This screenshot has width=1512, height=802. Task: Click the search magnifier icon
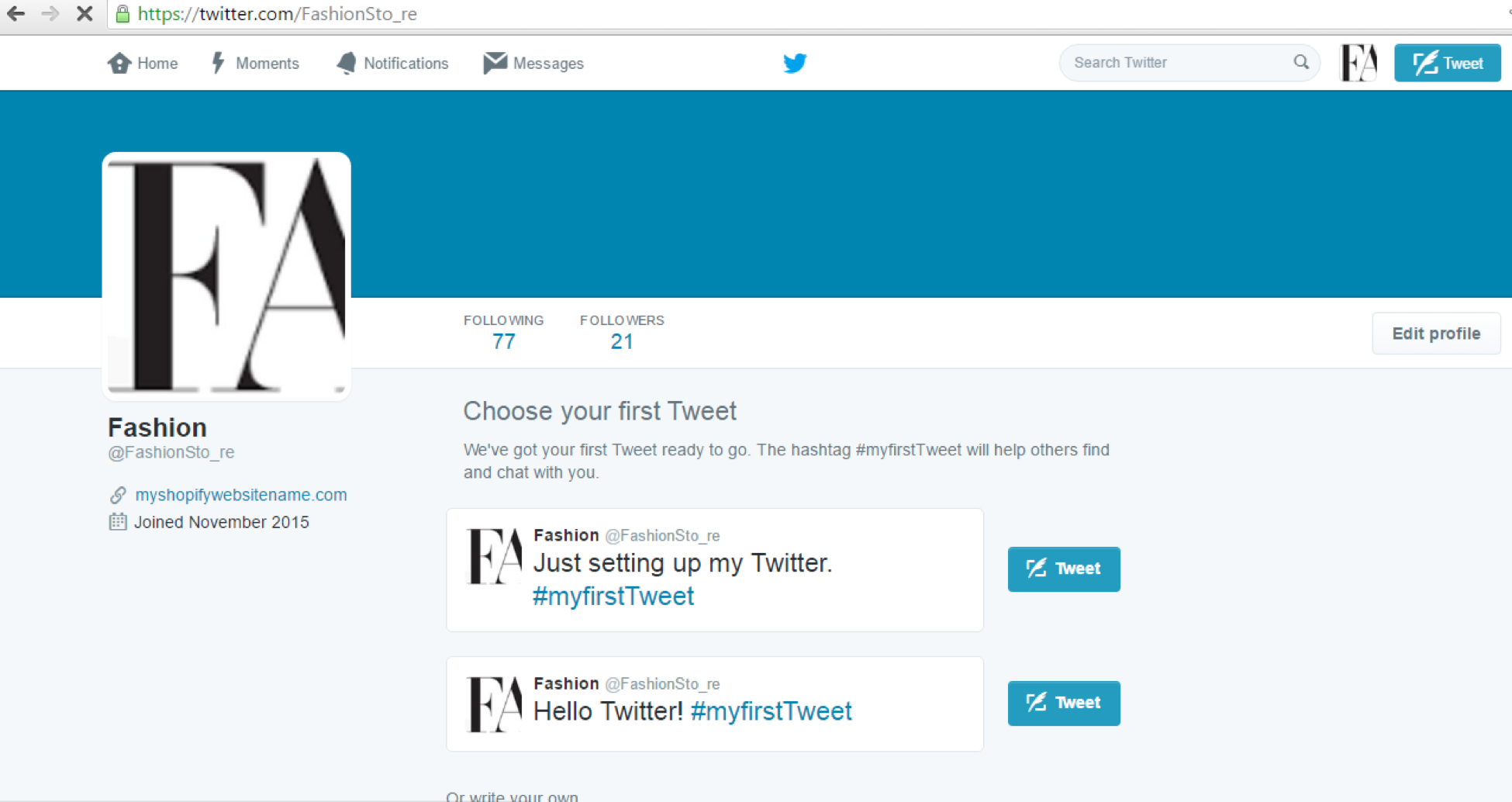click(x=1301, y=62)
